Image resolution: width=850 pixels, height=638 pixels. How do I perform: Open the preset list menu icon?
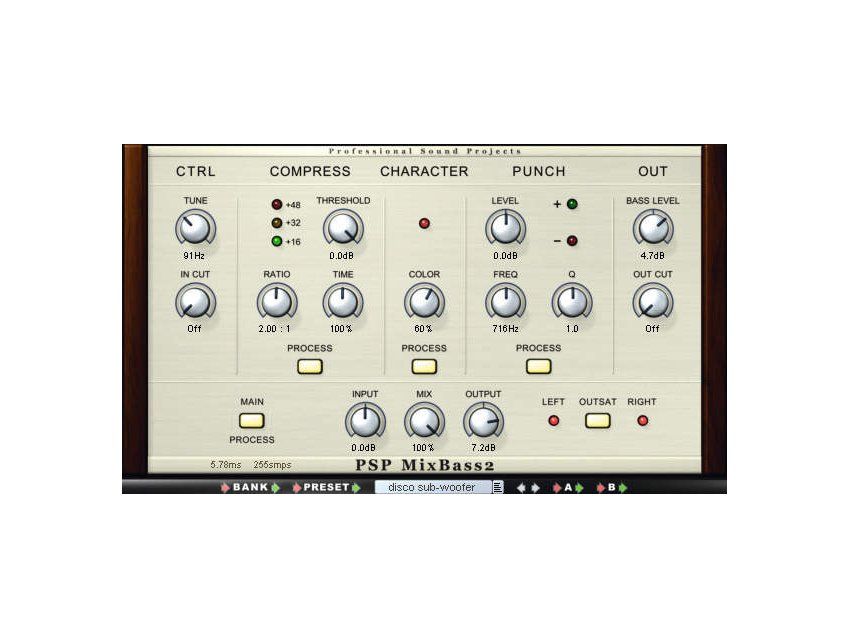click(498, 487)
